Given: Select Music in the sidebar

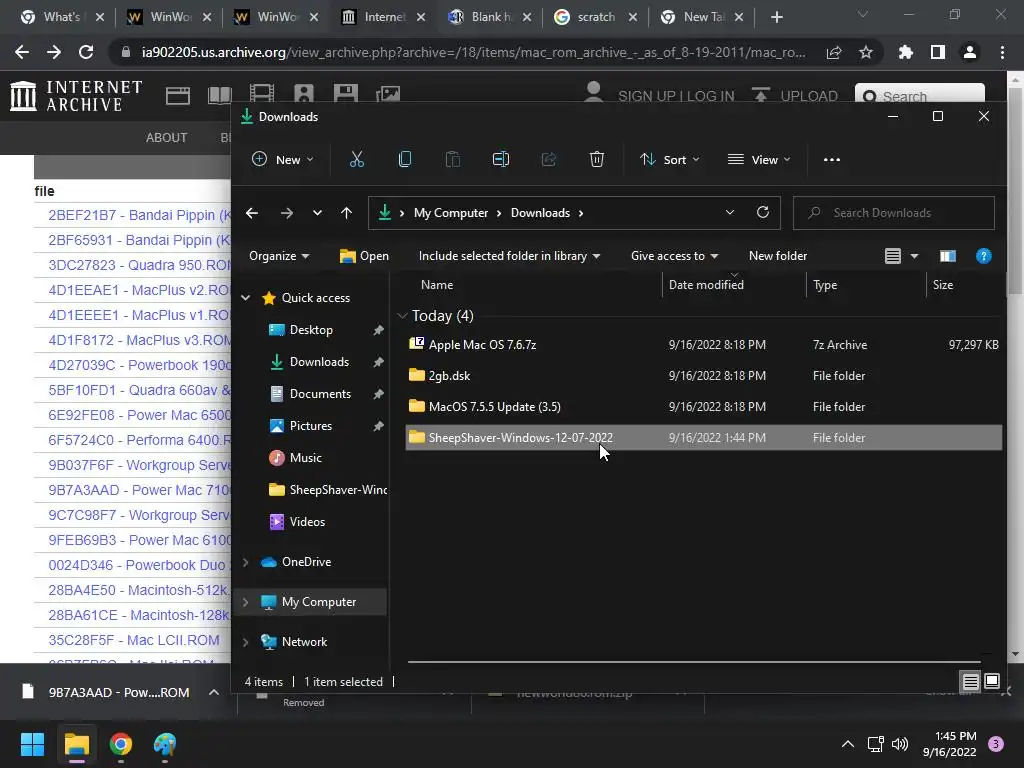Looking at the screenshot, I should 306,458.
